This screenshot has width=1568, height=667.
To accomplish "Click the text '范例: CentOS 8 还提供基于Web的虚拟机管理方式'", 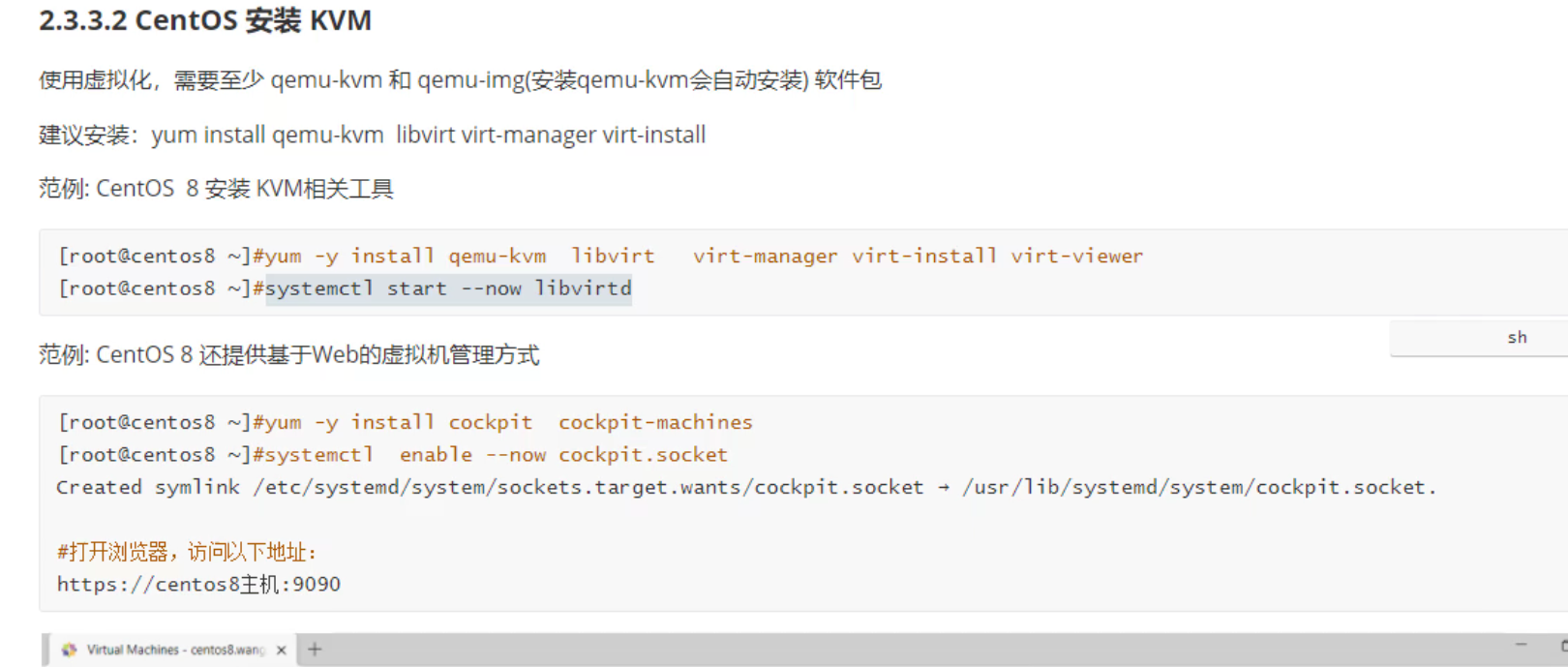I will pos(288,355).
